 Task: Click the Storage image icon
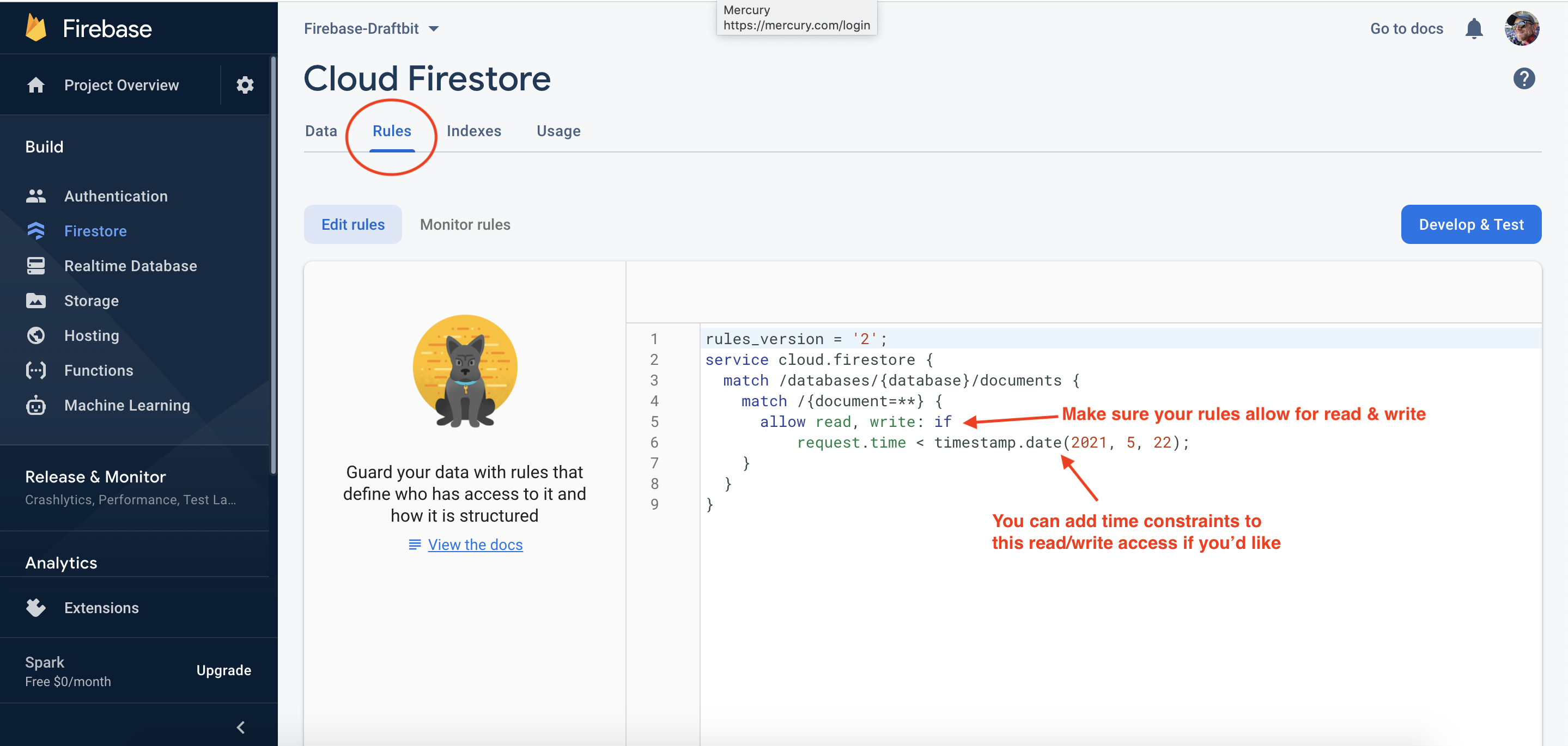36,301
